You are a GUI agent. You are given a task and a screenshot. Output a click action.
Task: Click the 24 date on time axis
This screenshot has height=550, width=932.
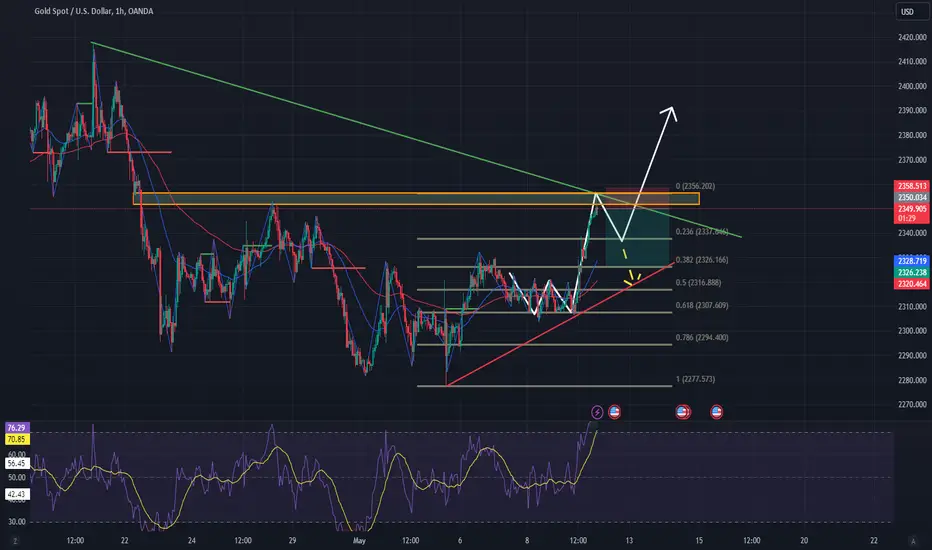191,540
